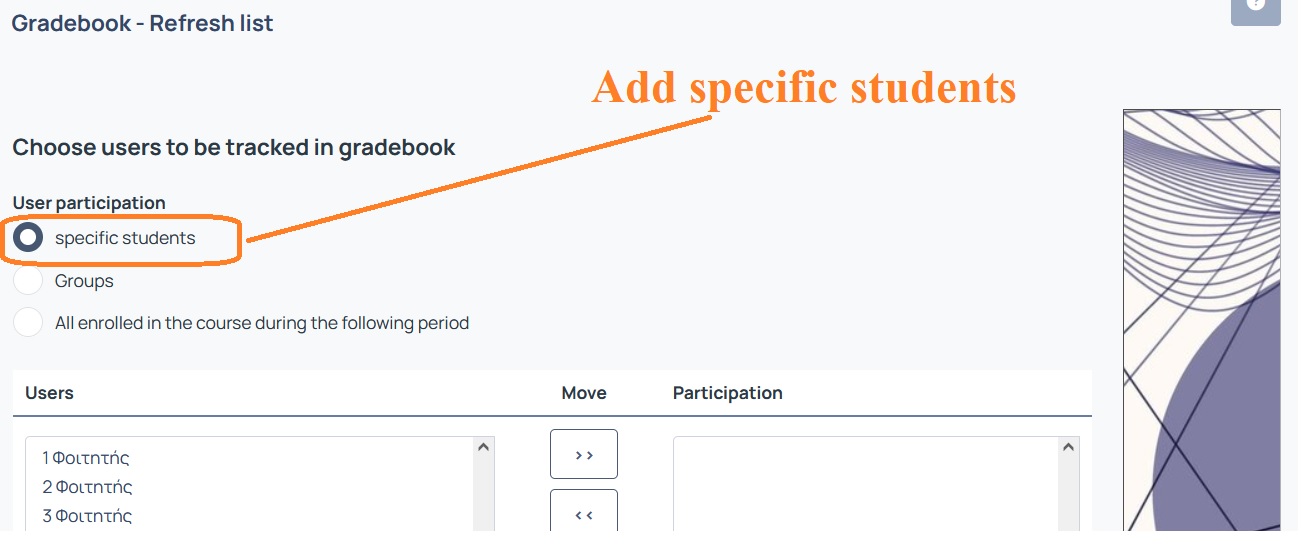Click inside the empty Participation list box
Image resolution: width=1311 pixels, height=551 pixels.
866,485
